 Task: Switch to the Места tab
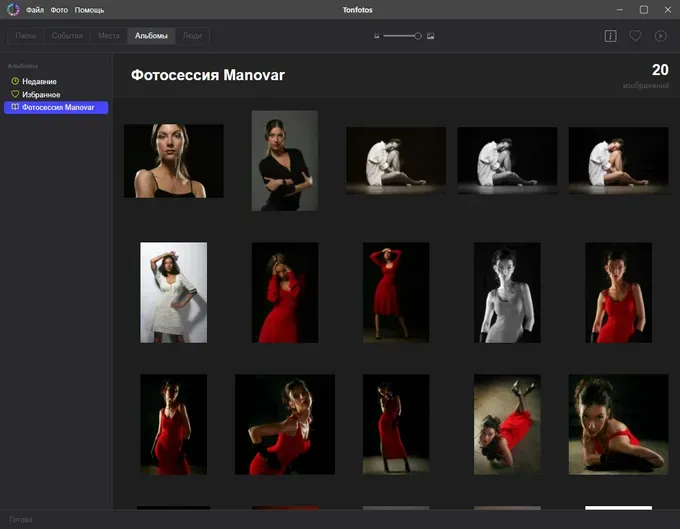(x=108, y=36)
